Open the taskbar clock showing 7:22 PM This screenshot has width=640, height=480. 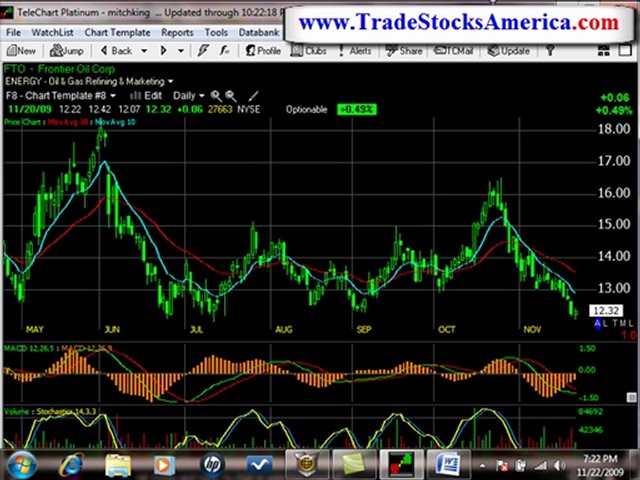pyautogui.click(x=600, y=465)
